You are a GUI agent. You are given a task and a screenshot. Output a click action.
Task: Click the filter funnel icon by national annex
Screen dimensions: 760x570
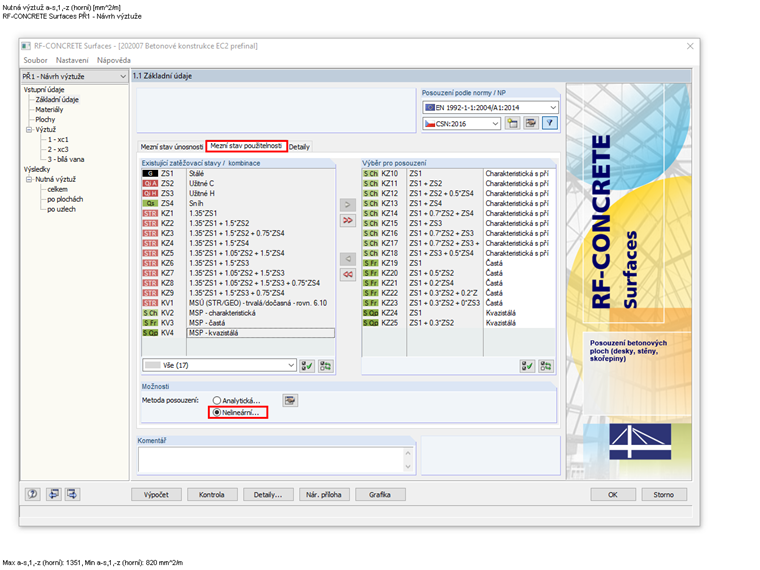click(x=550, y=123)
